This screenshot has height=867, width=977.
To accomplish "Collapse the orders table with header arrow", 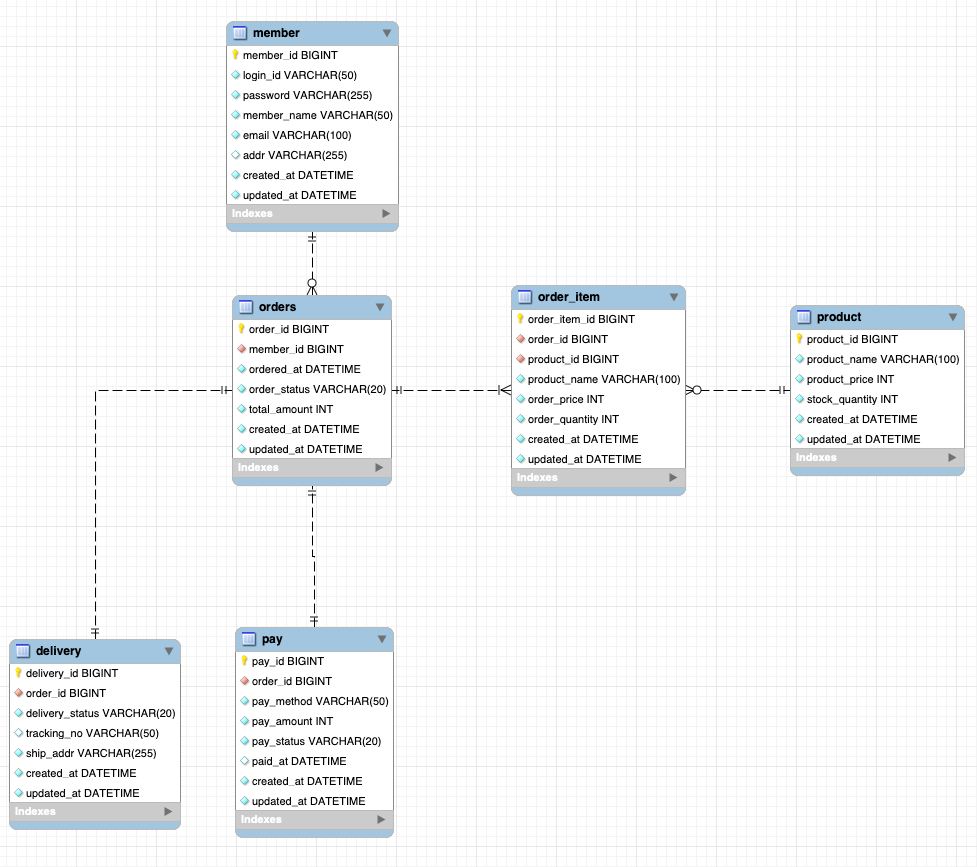I will tap(380, 308).
